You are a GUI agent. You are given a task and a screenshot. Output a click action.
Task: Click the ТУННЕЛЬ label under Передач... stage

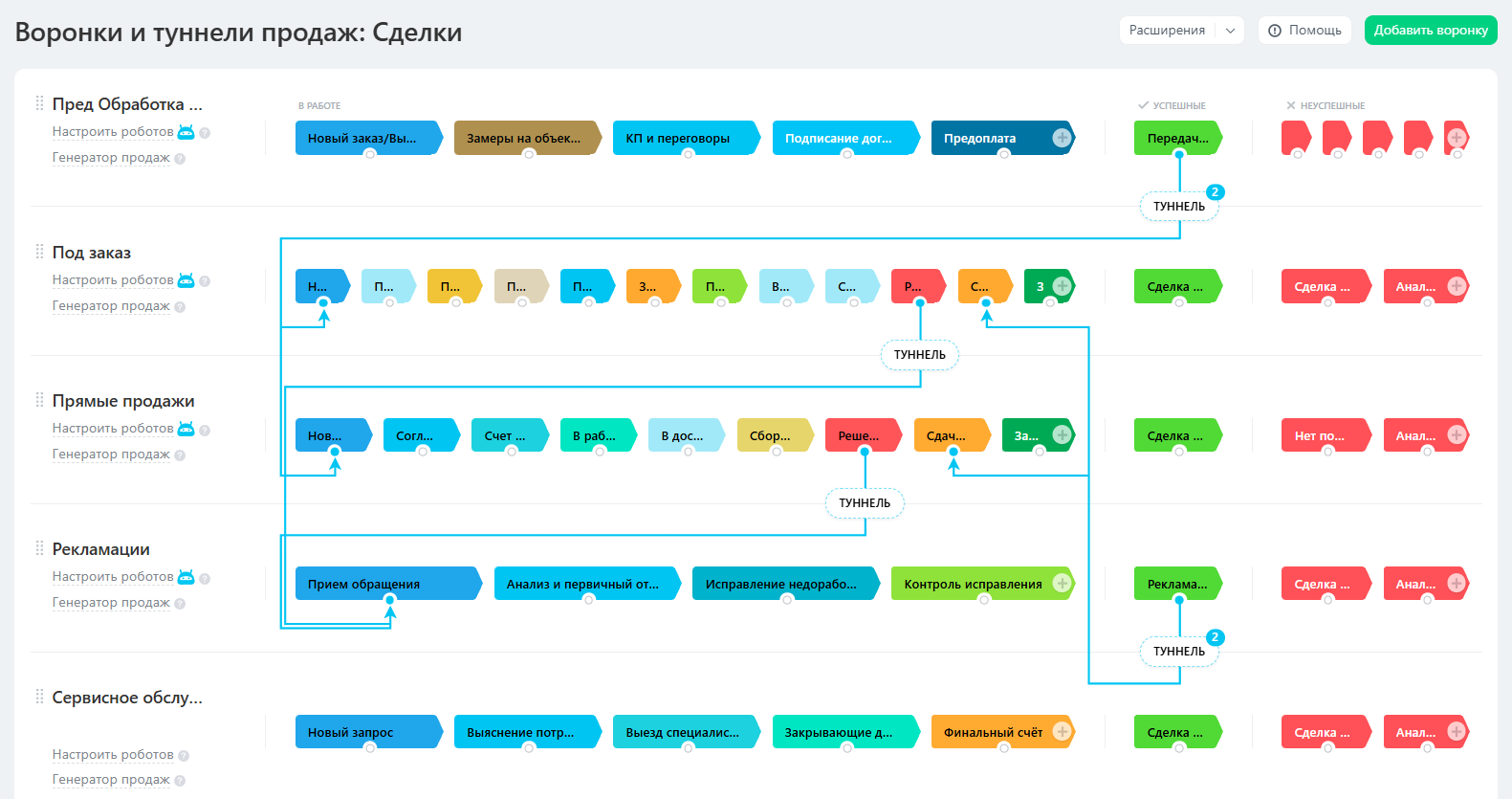pyautogui.click(x=1179, y=207)
